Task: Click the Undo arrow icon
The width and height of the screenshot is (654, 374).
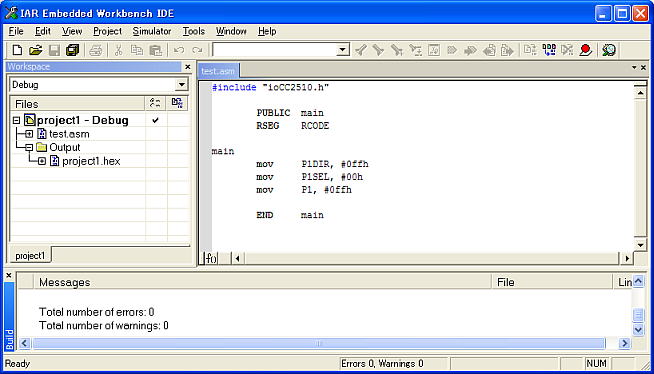Action: pos(179,50)
